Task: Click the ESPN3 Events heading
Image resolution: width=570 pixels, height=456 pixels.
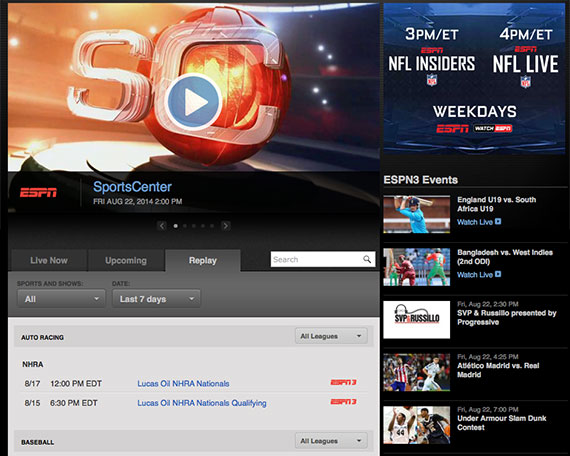Action: click(421, 180)
